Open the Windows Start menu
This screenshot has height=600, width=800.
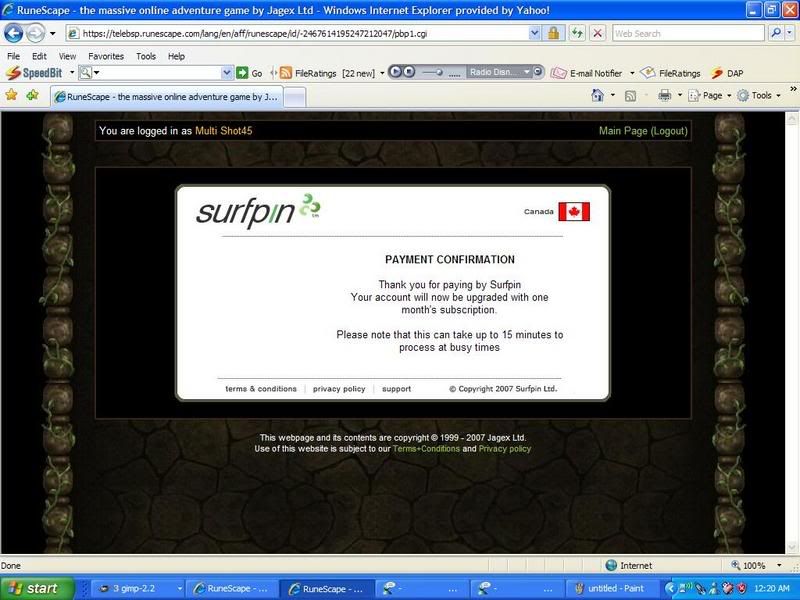click(37, 588)
